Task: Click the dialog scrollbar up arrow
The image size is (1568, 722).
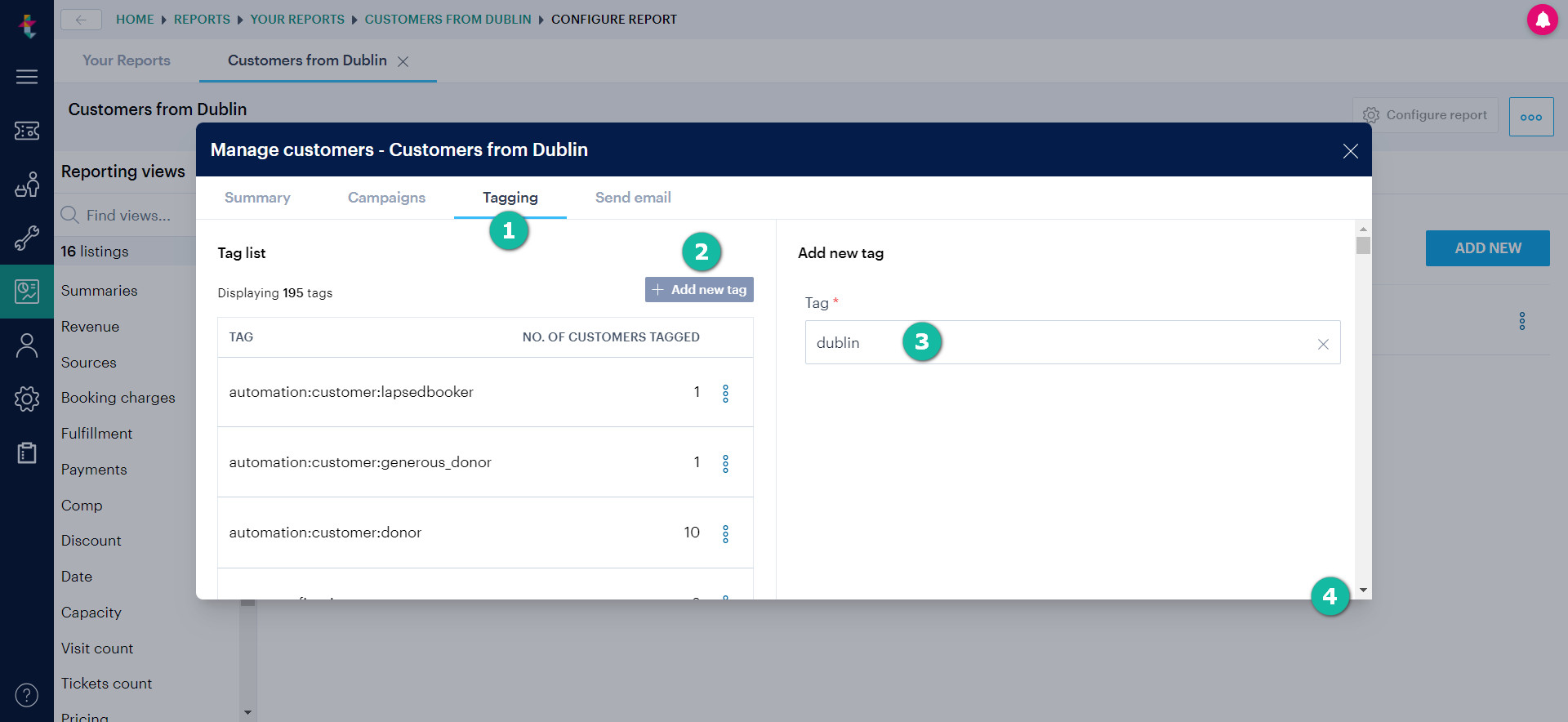Action: click(x=1363, y=229)
